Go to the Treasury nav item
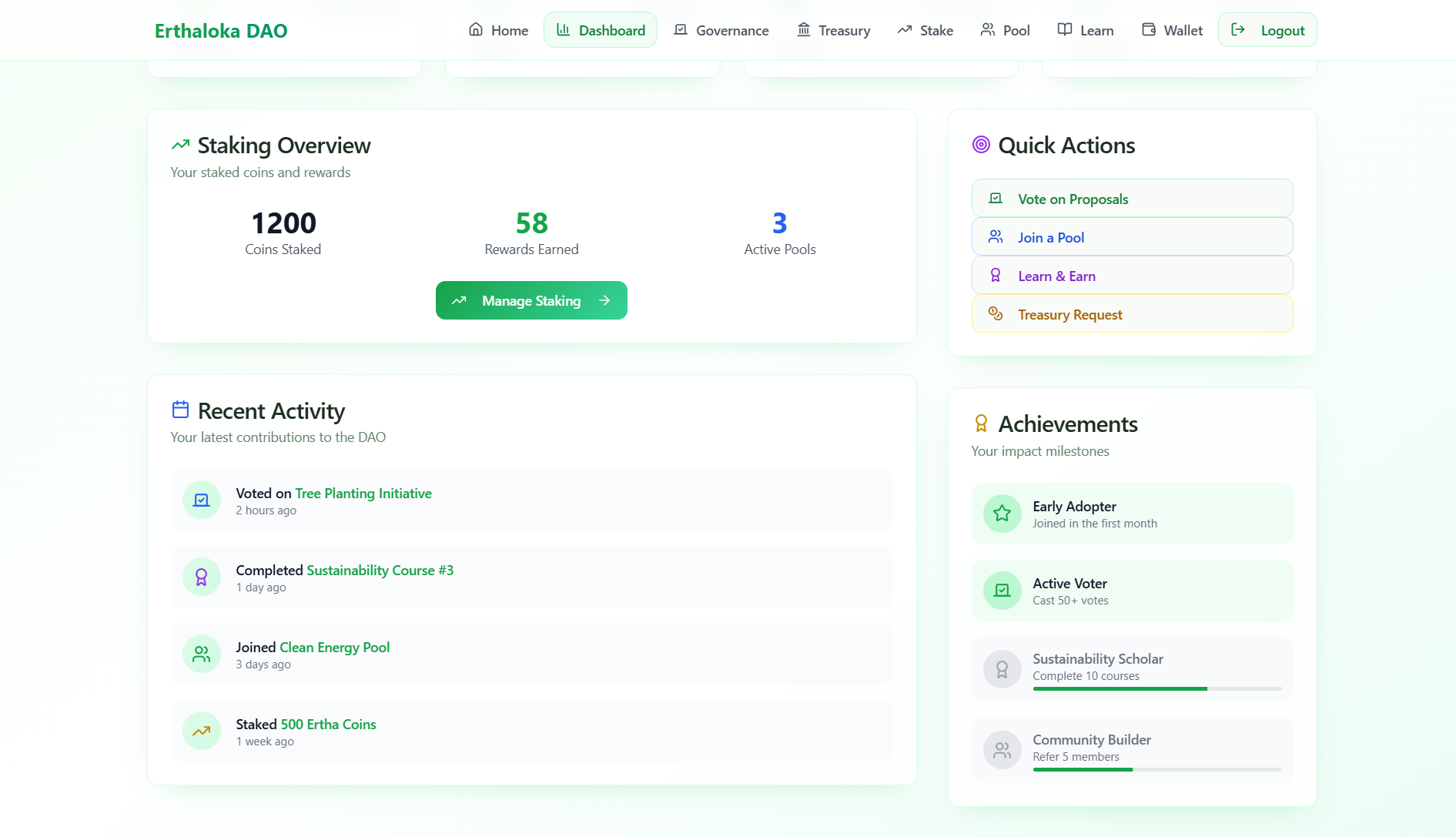Image resolution: width=1456 pixels, height=837 pixels. (833, 30)
